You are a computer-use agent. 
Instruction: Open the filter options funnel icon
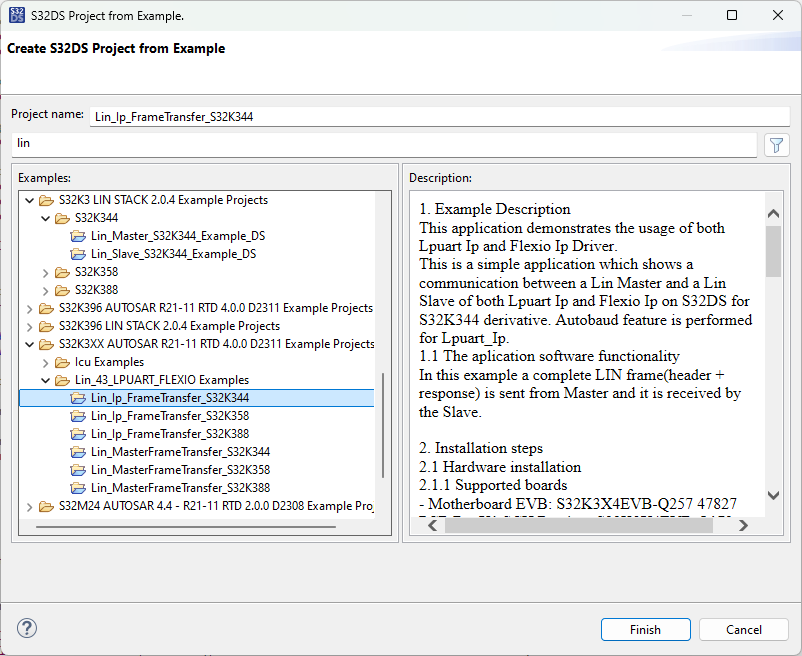click(776, 145)
